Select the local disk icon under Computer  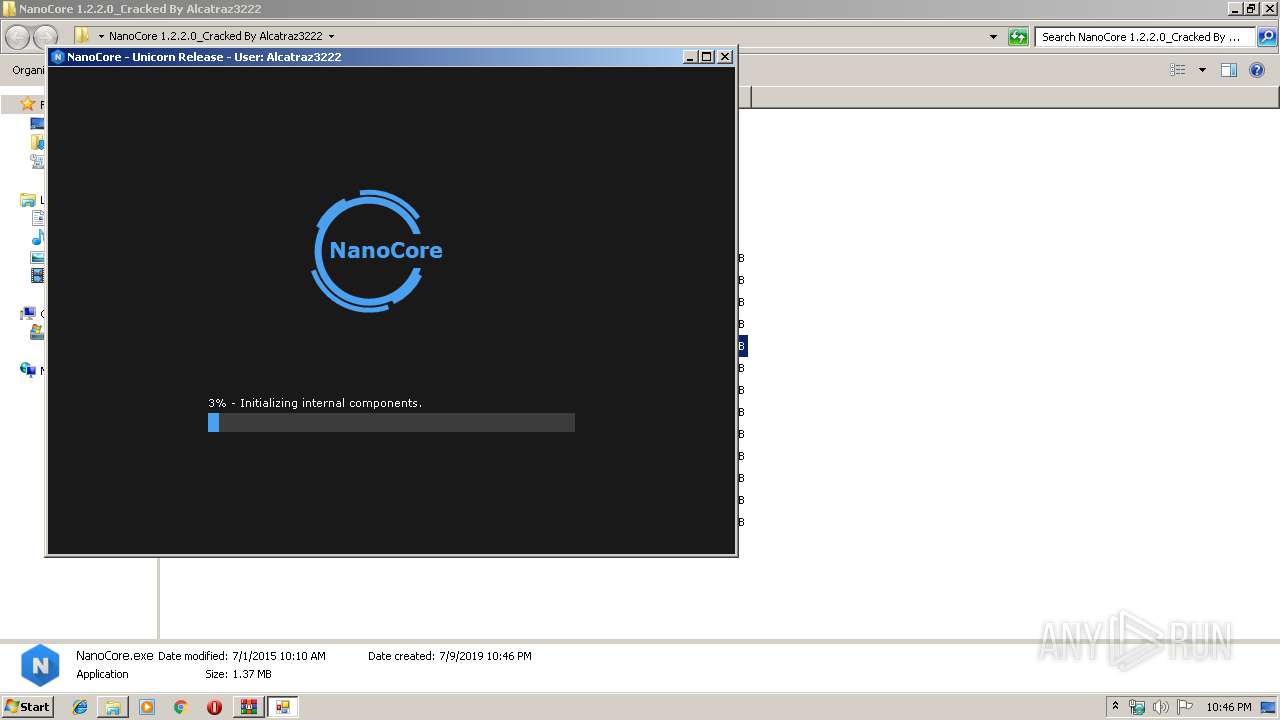coord(38,331)
